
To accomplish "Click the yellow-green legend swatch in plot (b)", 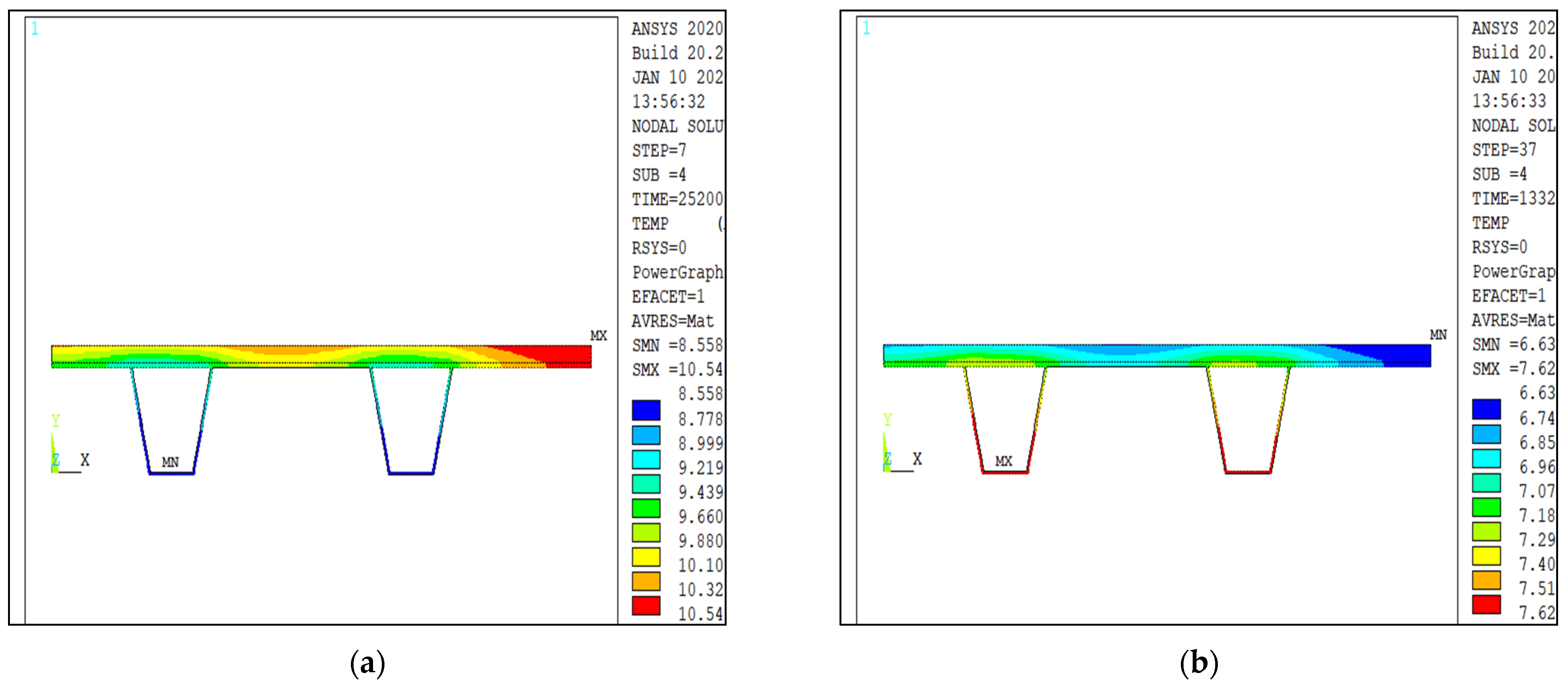I will (1486, 531).
